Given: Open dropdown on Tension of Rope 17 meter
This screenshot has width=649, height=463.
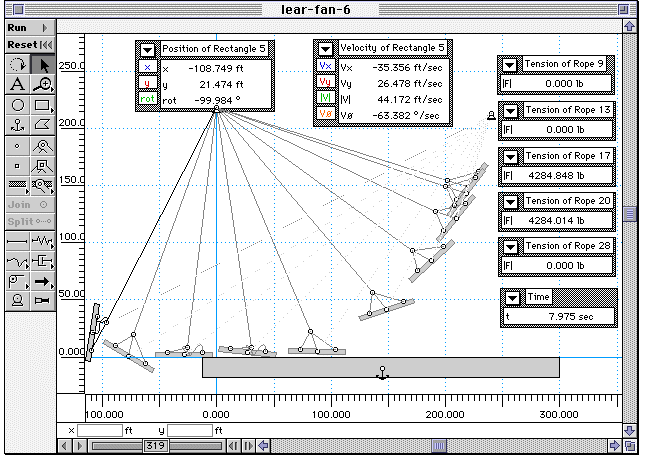Looking at the screenshot, I should tap(511, 156).
